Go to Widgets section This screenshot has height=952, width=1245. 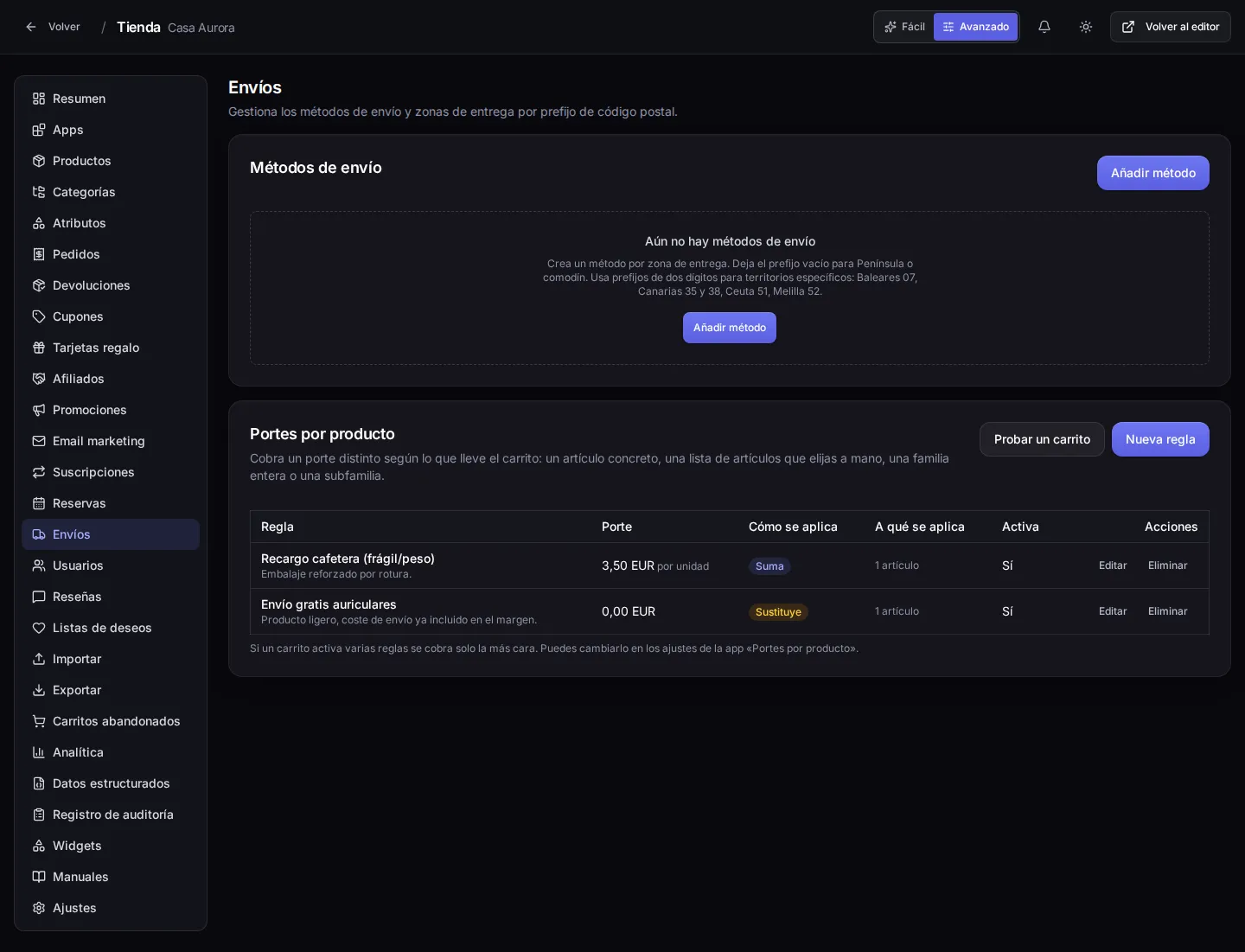click(111, 846)
